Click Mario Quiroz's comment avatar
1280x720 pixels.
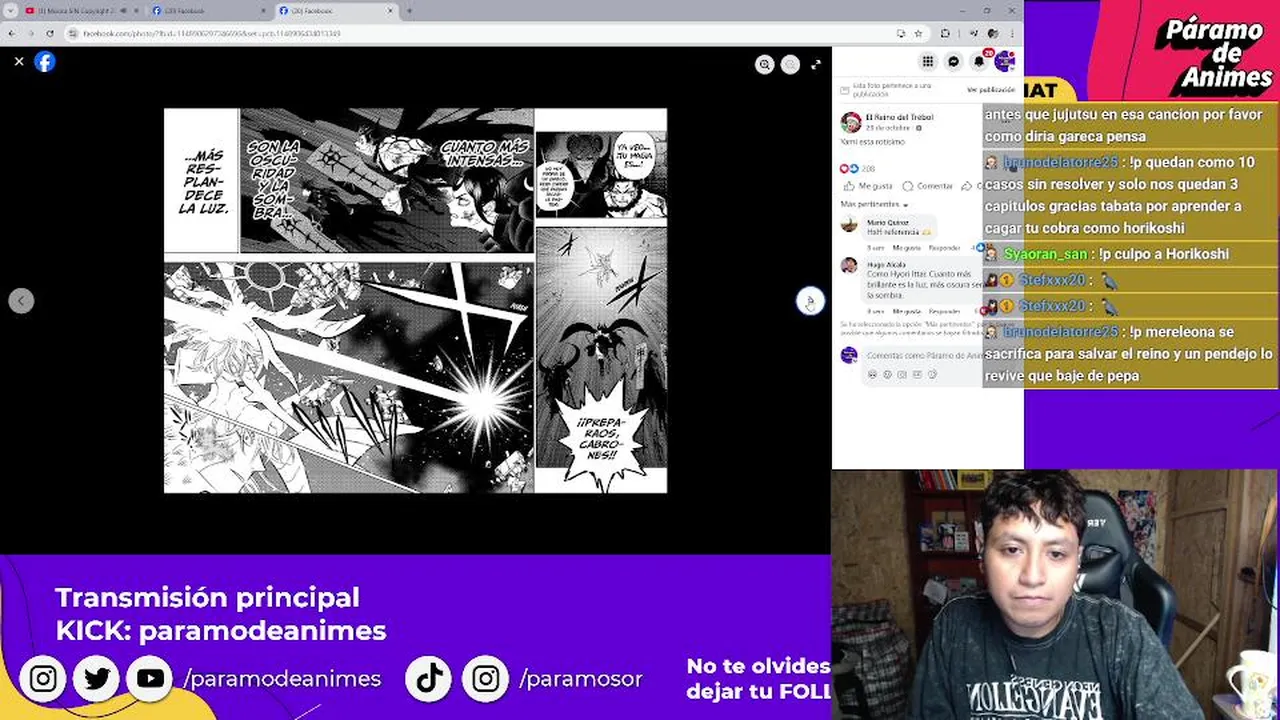849,224
